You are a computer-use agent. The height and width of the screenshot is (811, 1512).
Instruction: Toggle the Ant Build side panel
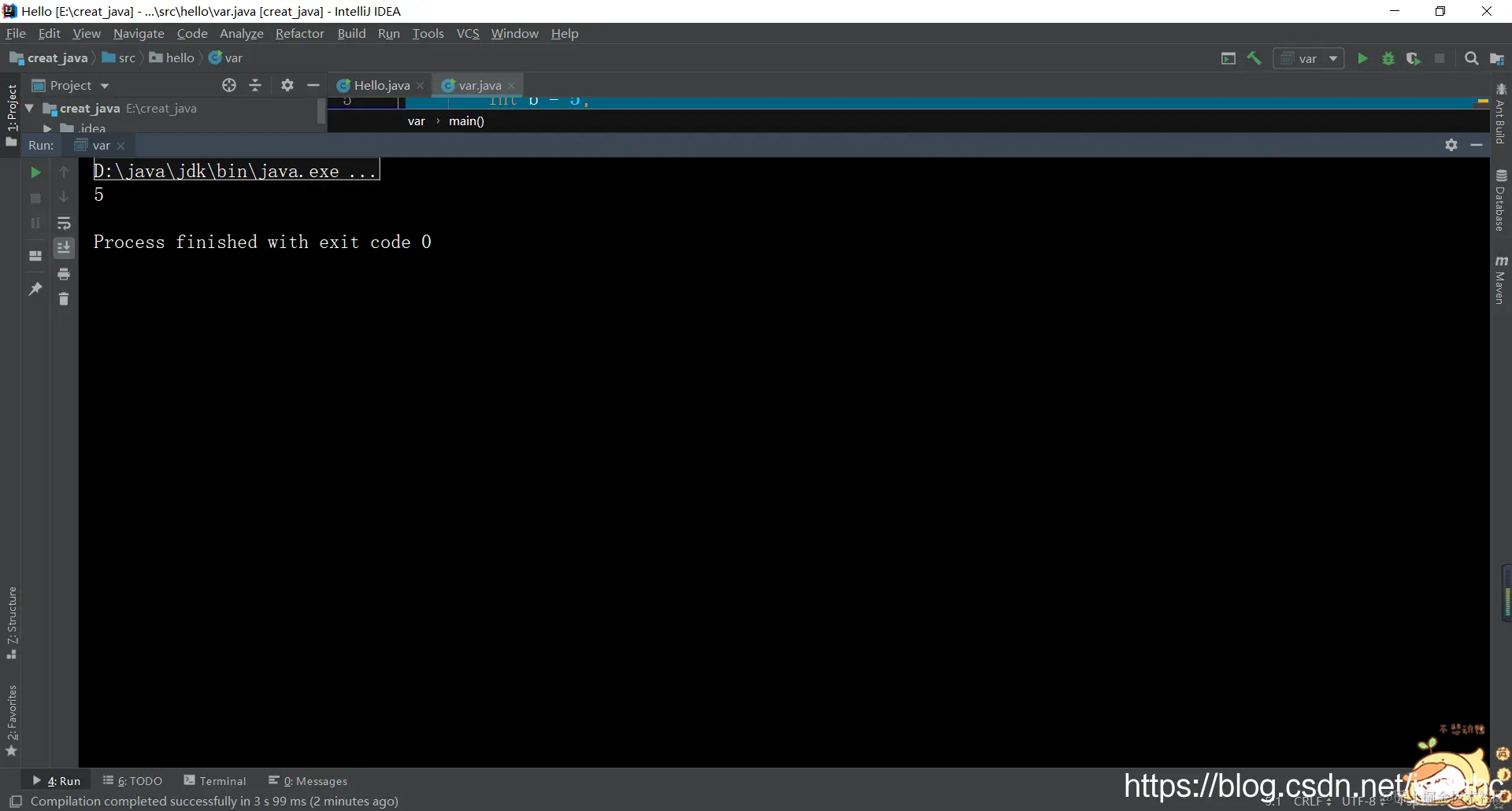coord(1501,114)
